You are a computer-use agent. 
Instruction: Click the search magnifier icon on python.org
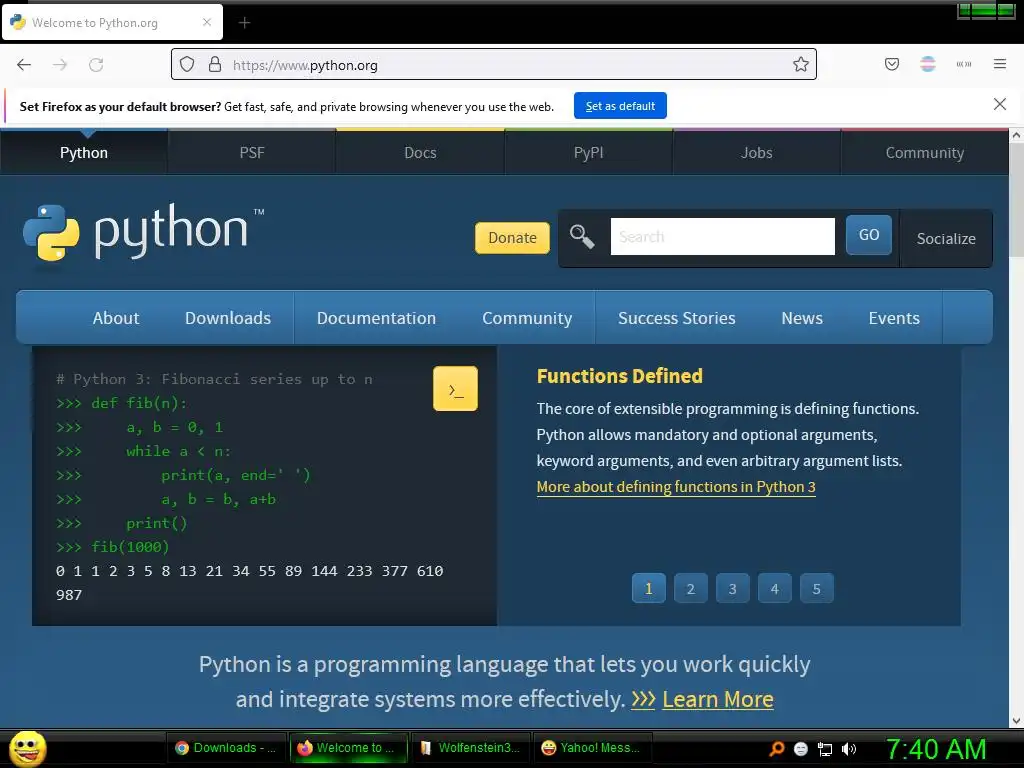(x=582, y=236)
